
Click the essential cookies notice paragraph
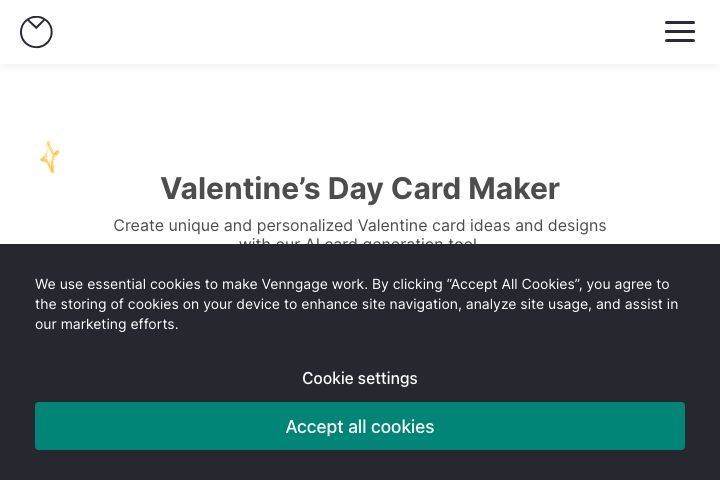[357, 304]
